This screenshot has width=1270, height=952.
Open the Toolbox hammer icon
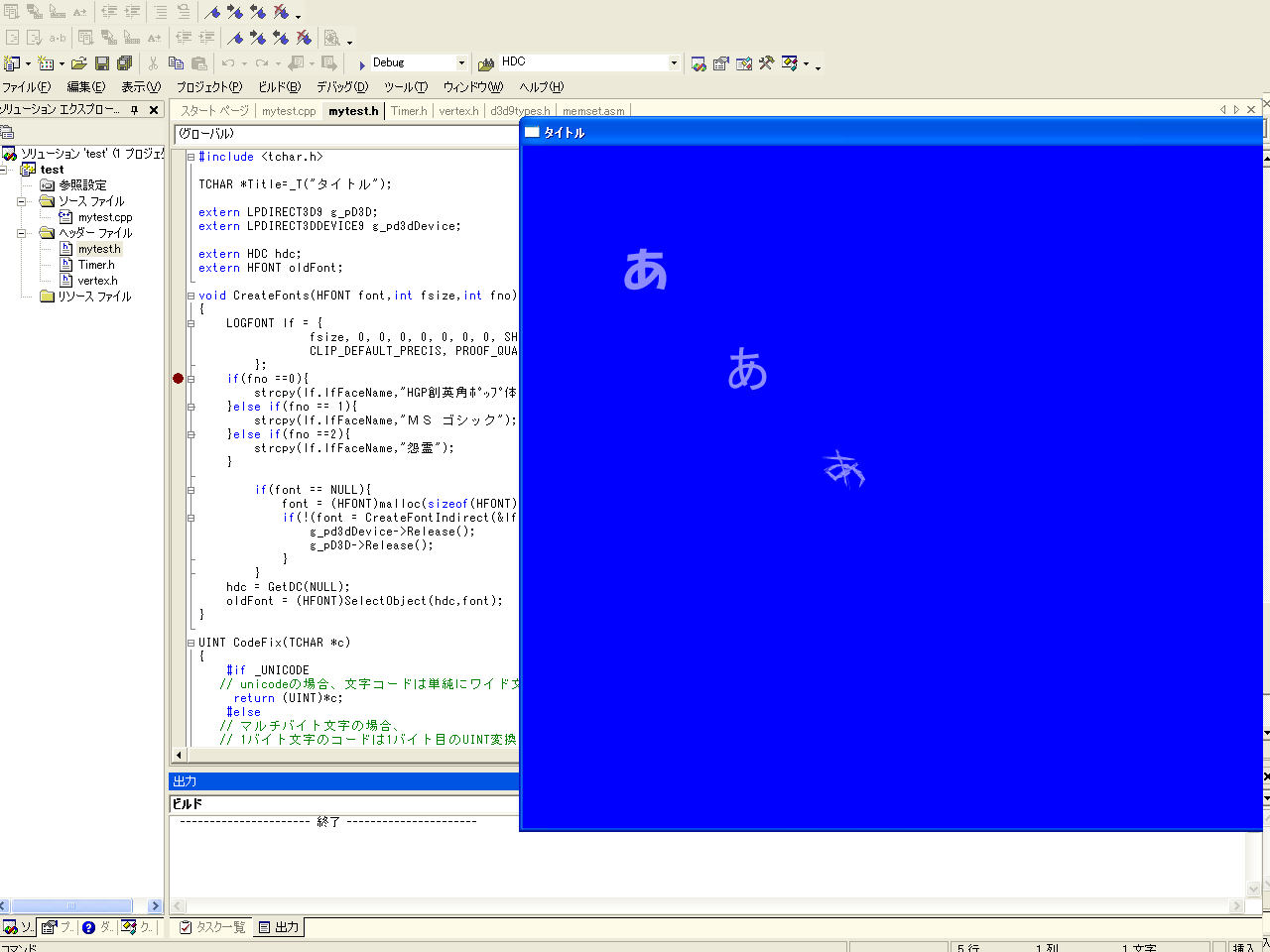point(766,63)
